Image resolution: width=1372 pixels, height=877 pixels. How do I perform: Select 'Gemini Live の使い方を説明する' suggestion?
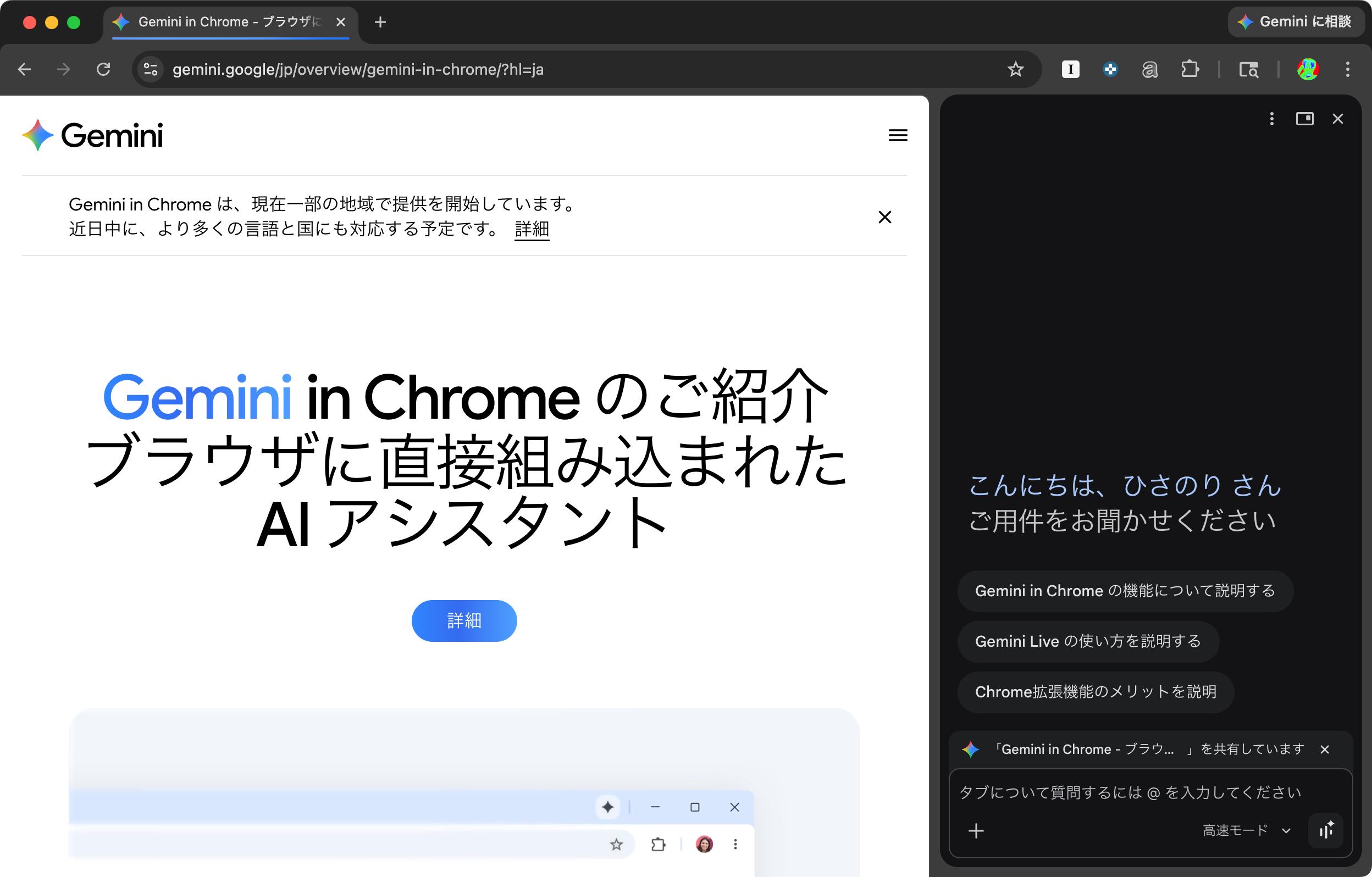coord(1088,642)
